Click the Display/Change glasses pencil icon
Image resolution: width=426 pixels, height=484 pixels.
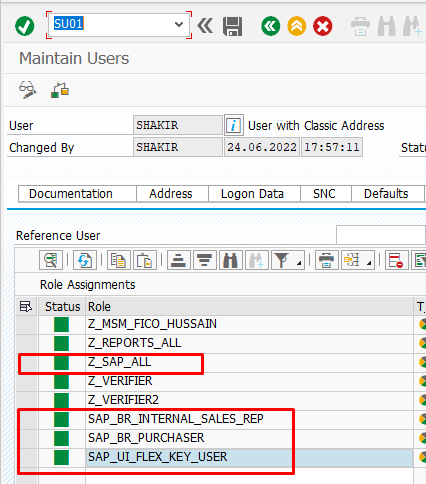28,90
